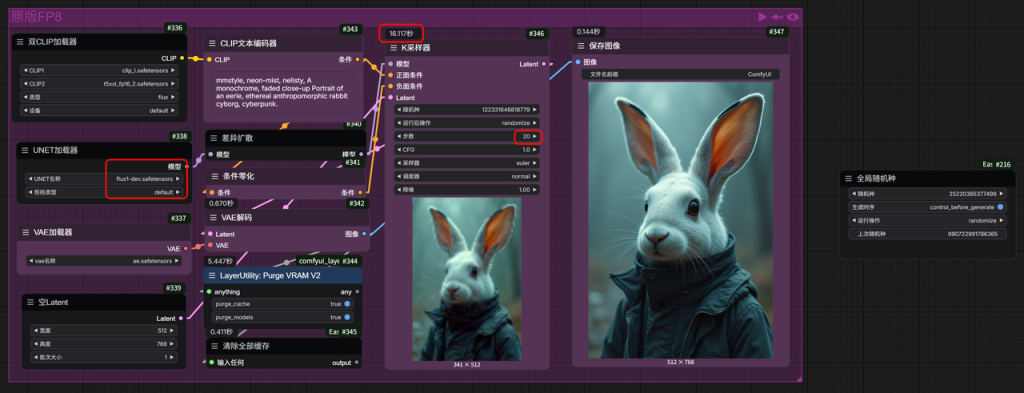Click the saved rabbit image in 保存图像
Viewport: 1024px width, 393px height.
click(680, 219)
